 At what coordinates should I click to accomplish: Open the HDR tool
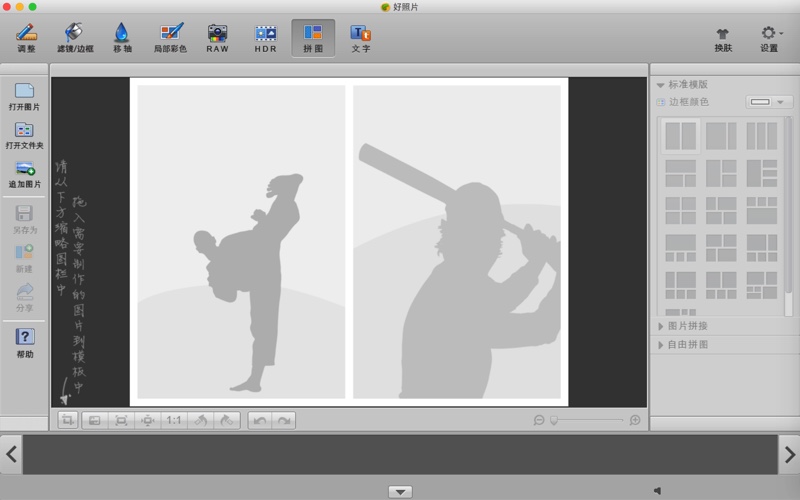pos(265,38)
